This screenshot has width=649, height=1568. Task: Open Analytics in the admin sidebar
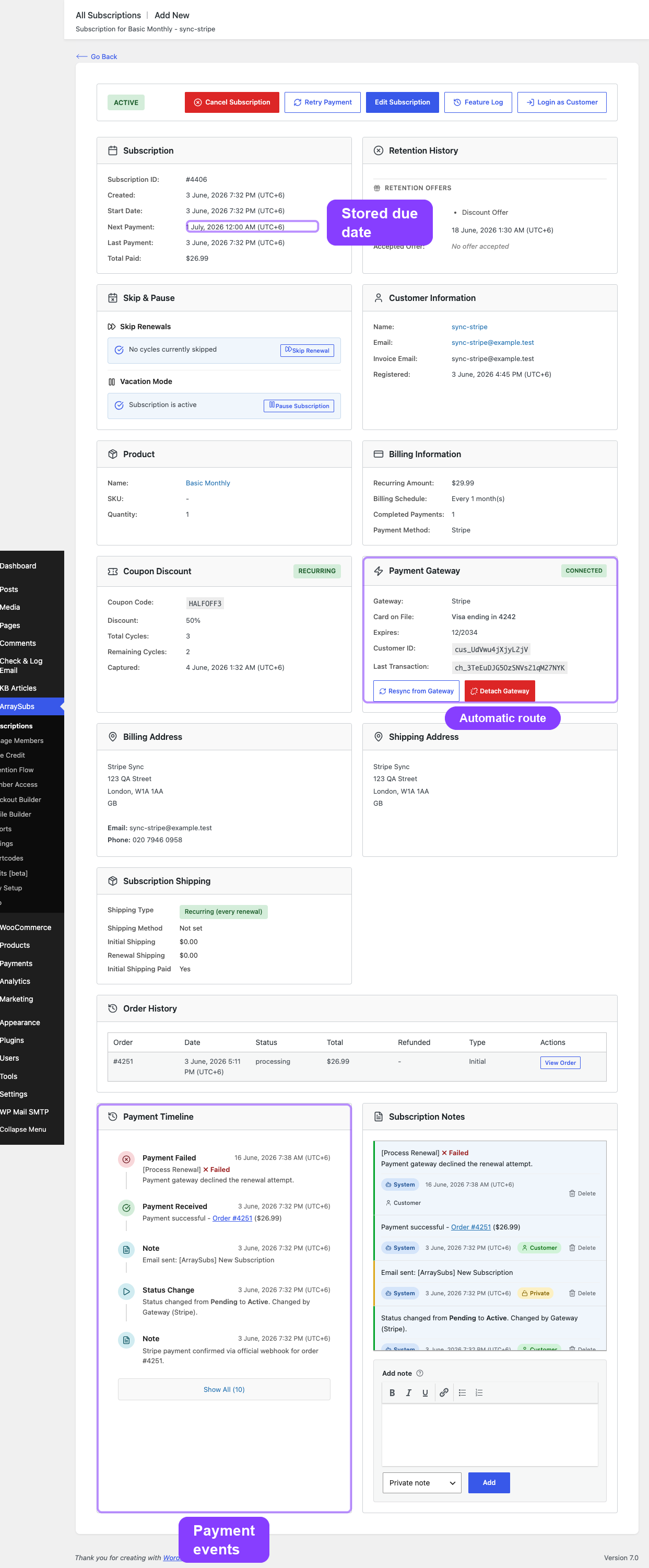[32, 981]
